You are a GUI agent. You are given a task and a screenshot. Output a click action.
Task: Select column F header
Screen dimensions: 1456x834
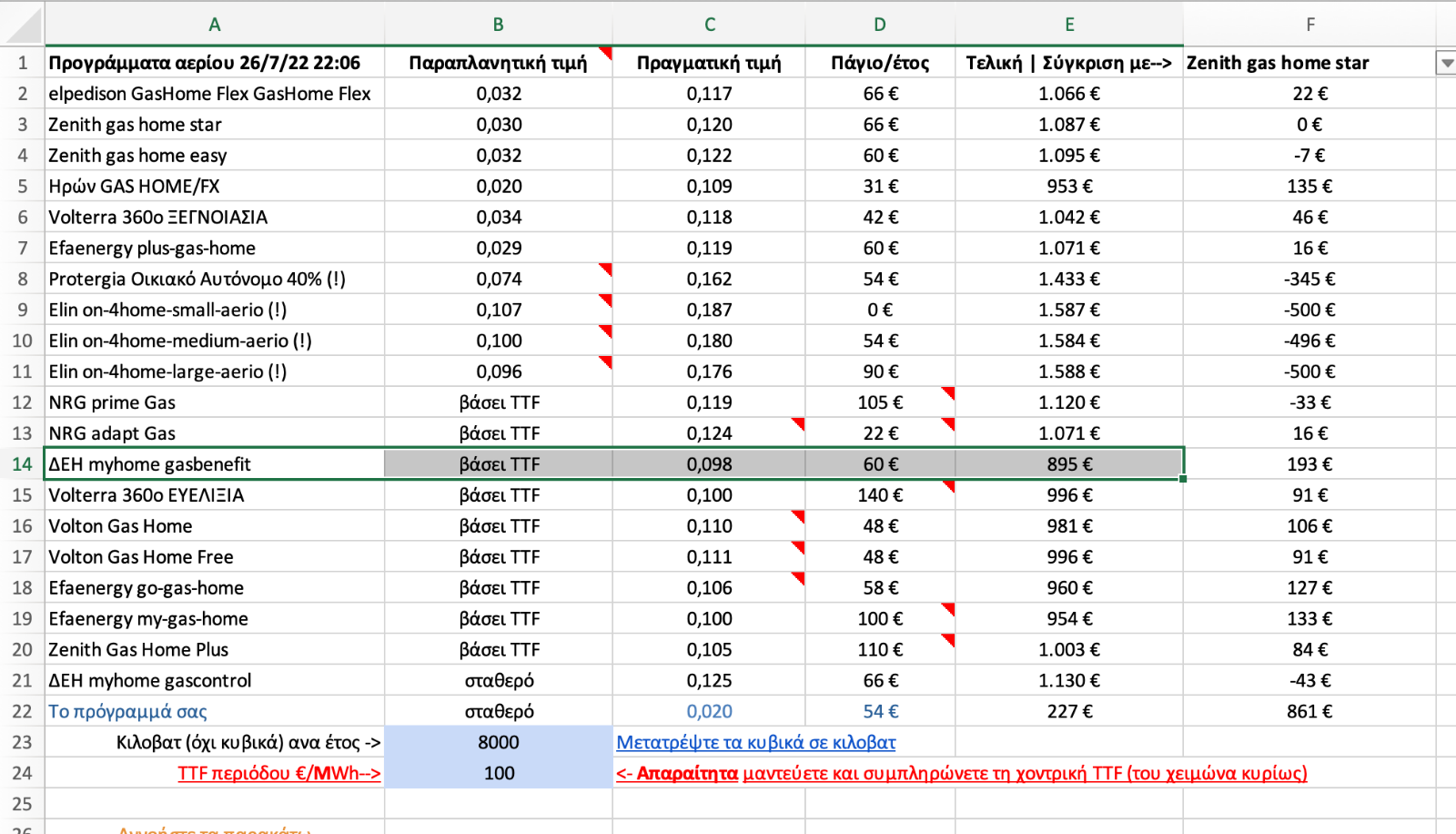1309,25
